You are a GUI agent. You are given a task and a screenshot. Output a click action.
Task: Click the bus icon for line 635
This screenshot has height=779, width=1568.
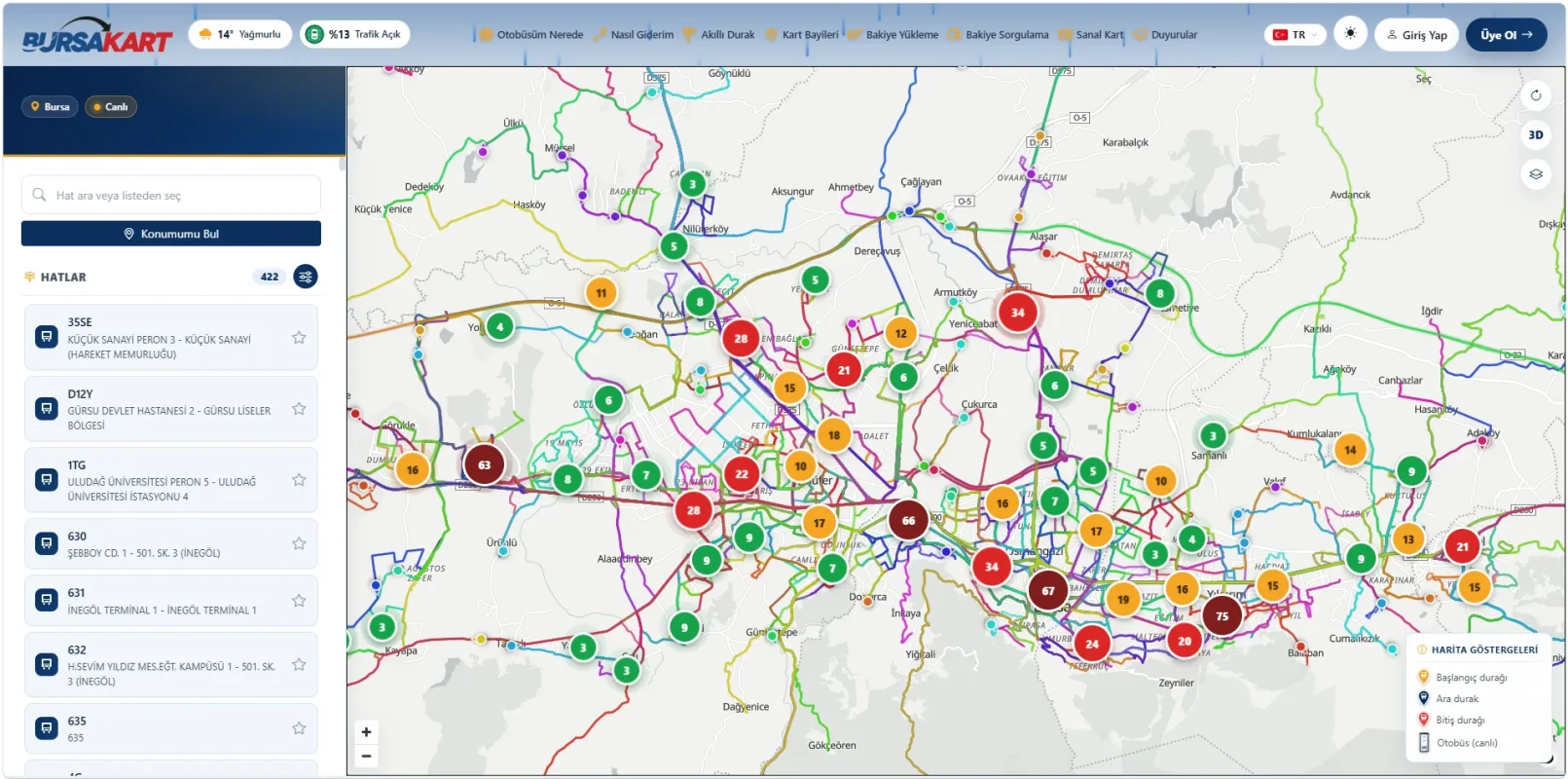click(x=46, y=728)
